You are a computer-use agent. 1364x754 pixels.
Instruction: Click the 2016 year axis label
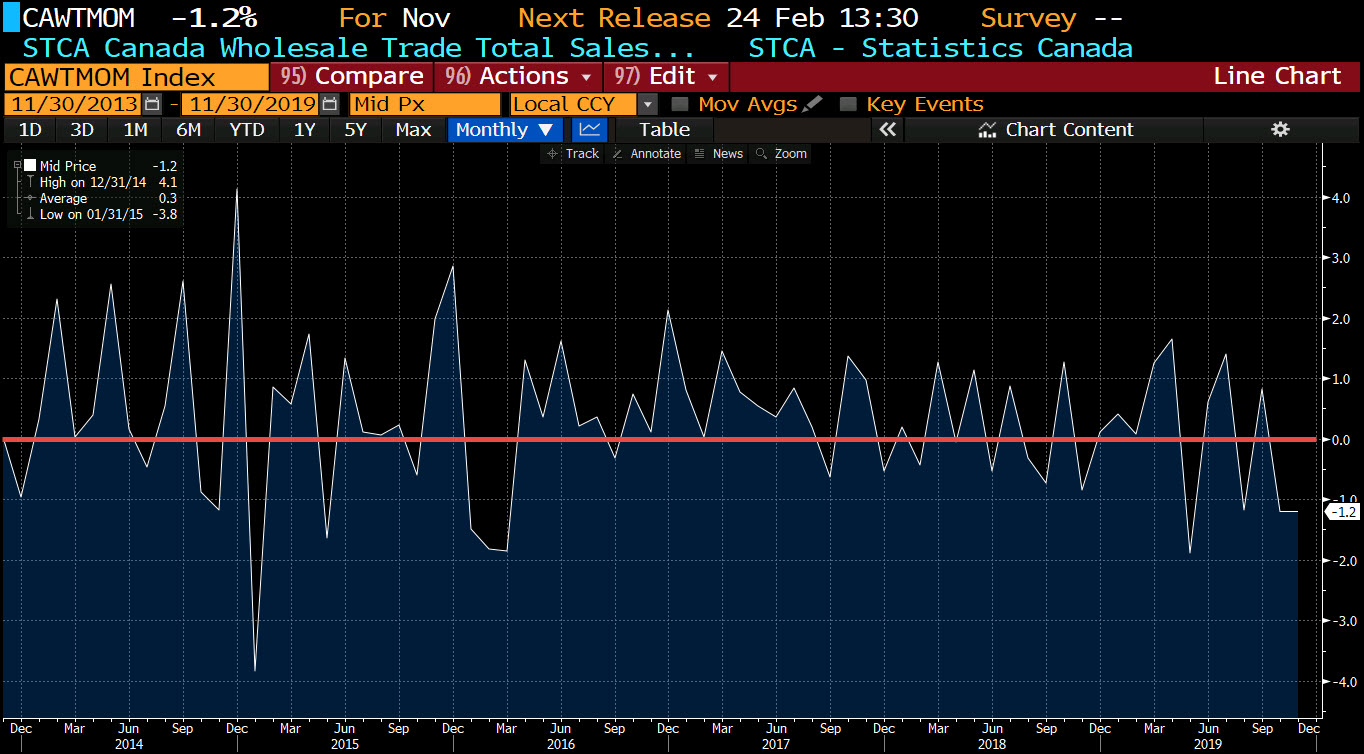560,744
